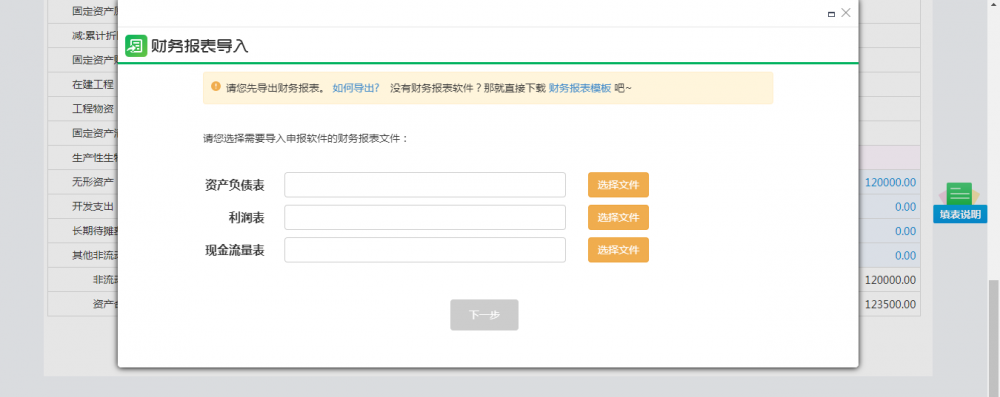This screenshot has width=1000, height=397.
Task: Click the 下一步 button
Action: click(x=484, y=315)
